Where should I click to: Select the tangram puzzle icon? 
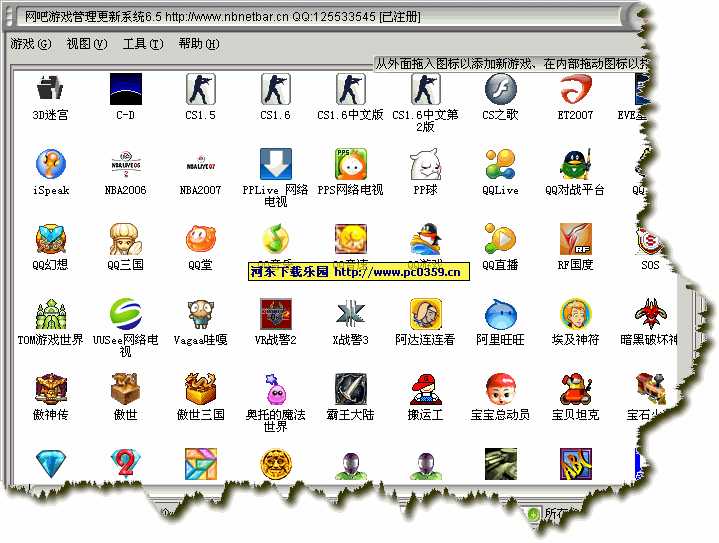click(200, 464)
